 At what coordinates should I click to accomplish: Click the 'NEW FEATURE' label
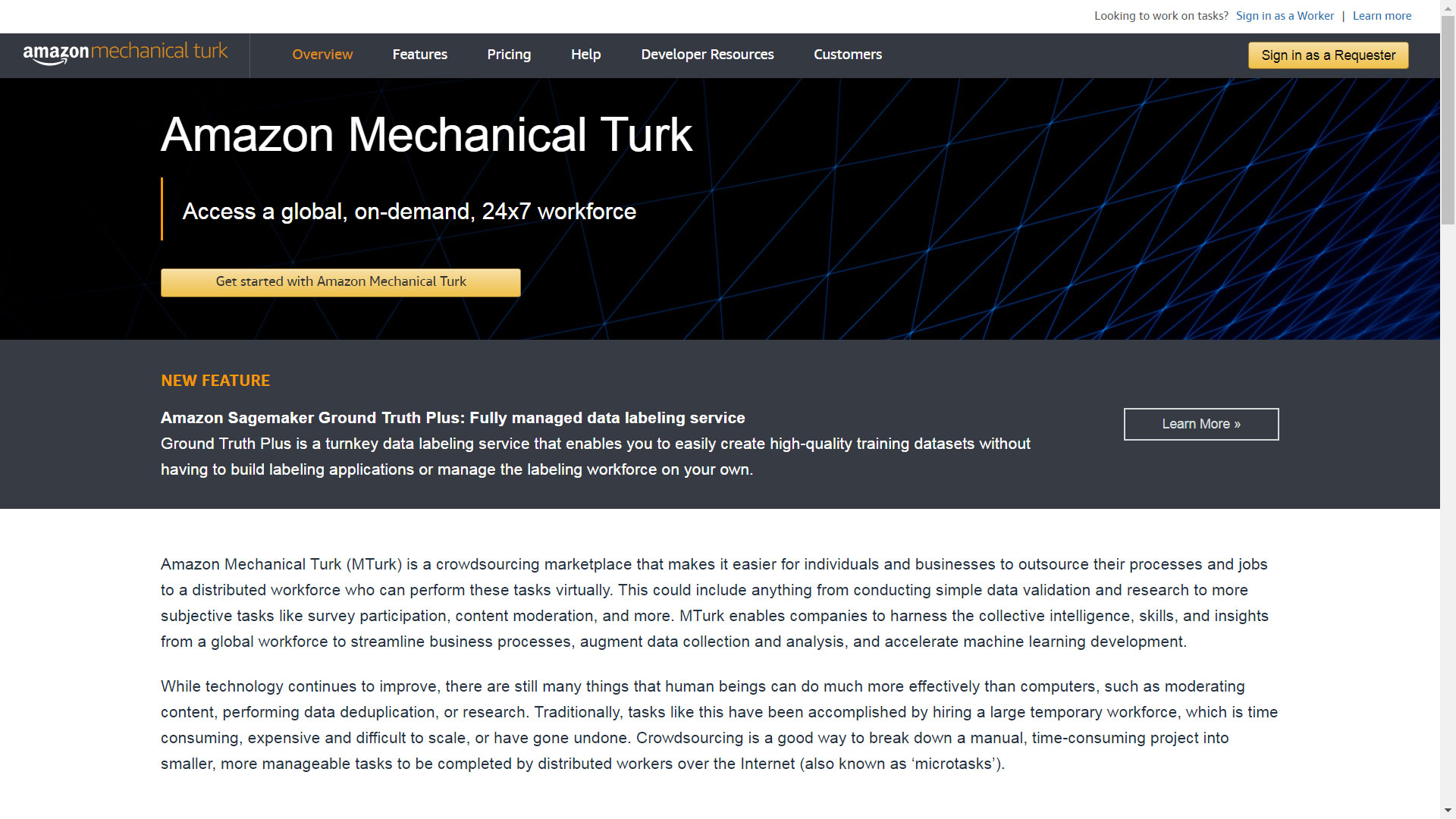pos(215,381)
